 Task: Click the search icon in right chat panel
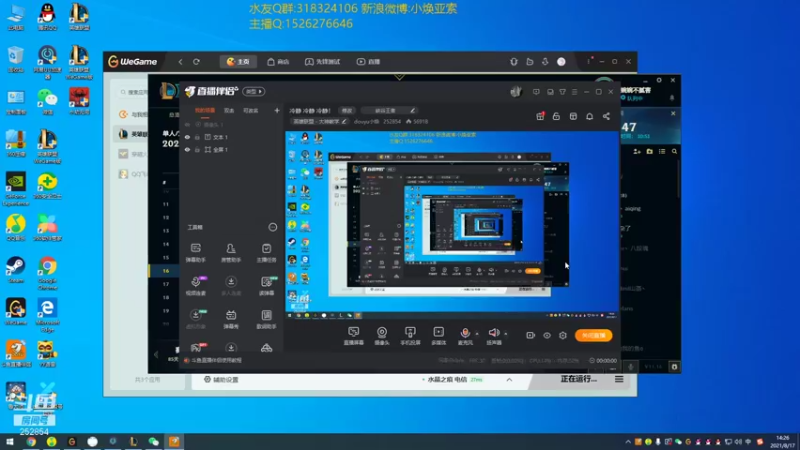(674, 152)
